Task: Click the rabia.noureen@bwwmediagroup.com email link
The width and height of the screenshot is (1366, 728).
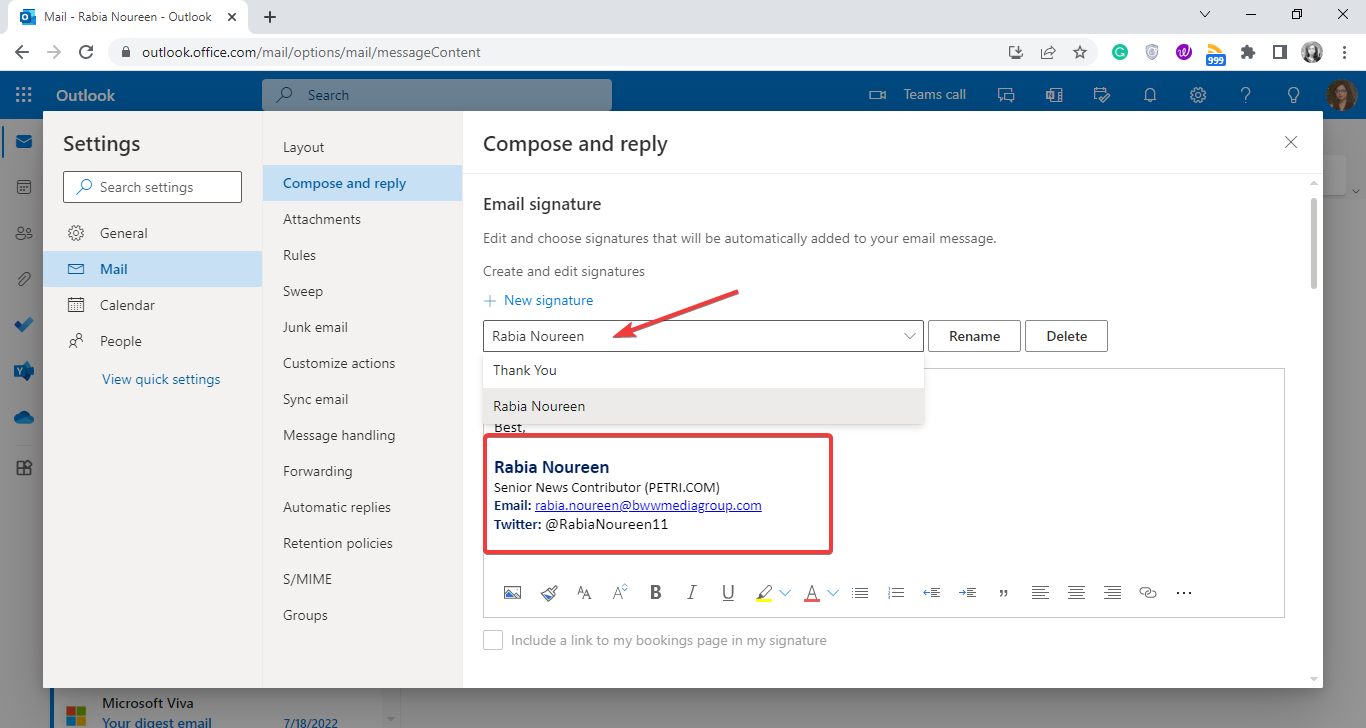Action: tap(648, 505)
